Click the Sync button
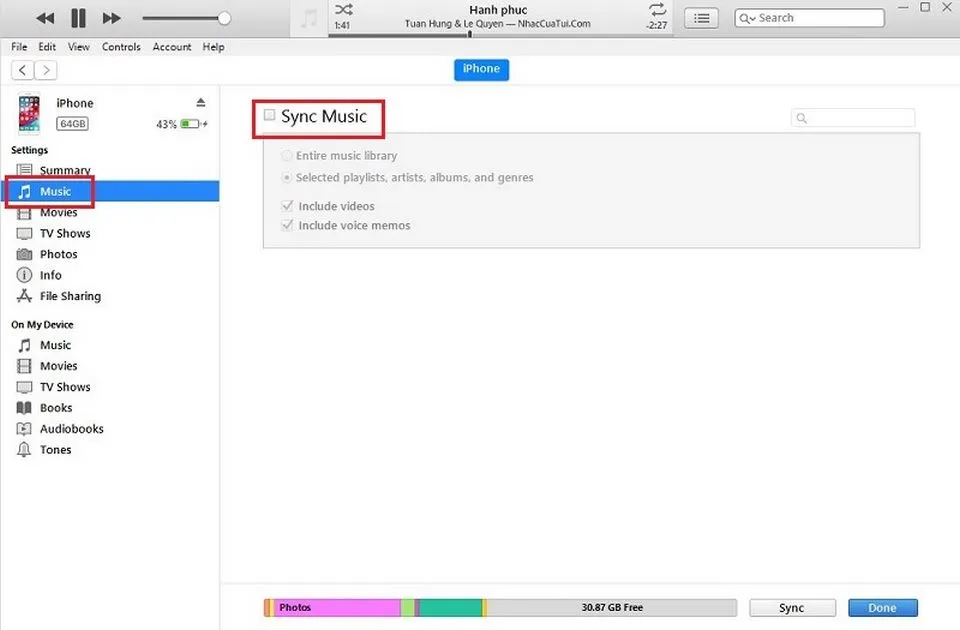Viewport: 960px width, 630px height. [792, 607]
